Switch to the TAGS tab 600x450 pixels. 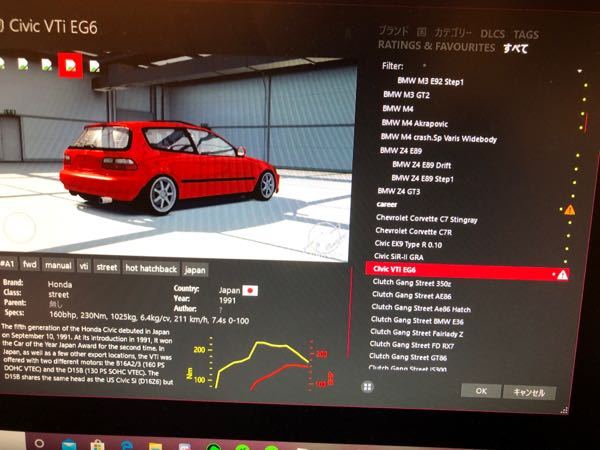526,35
